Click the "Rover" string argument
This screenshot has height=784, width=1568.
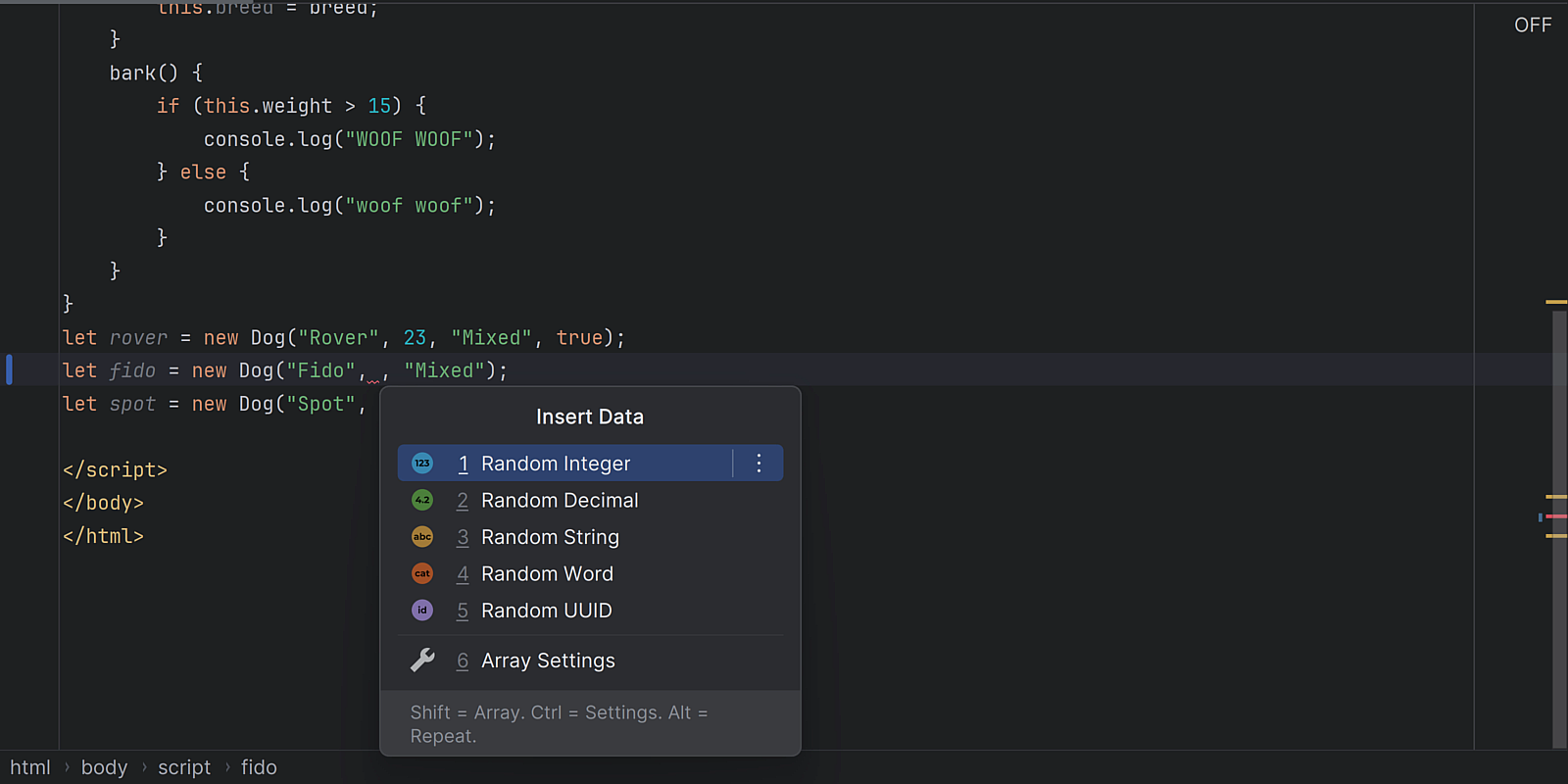click(338, 338)
